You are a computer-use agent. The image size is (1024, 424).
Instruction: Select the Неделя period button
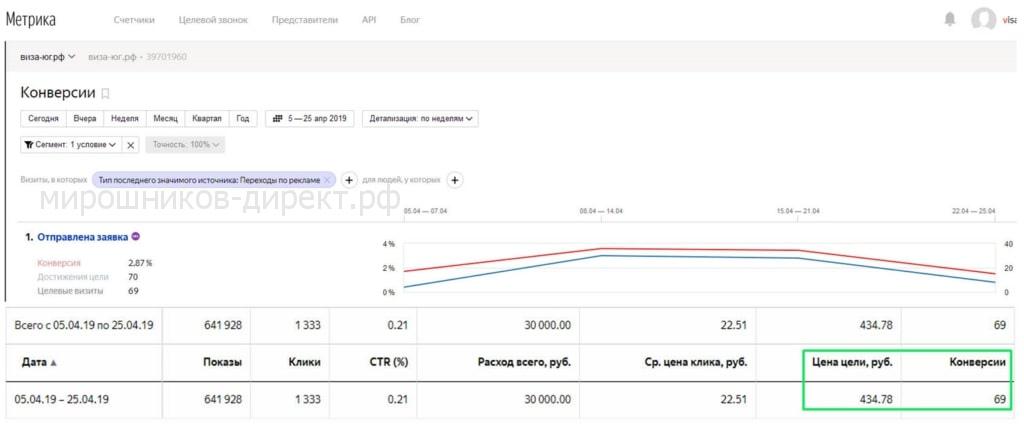point(125,119)
